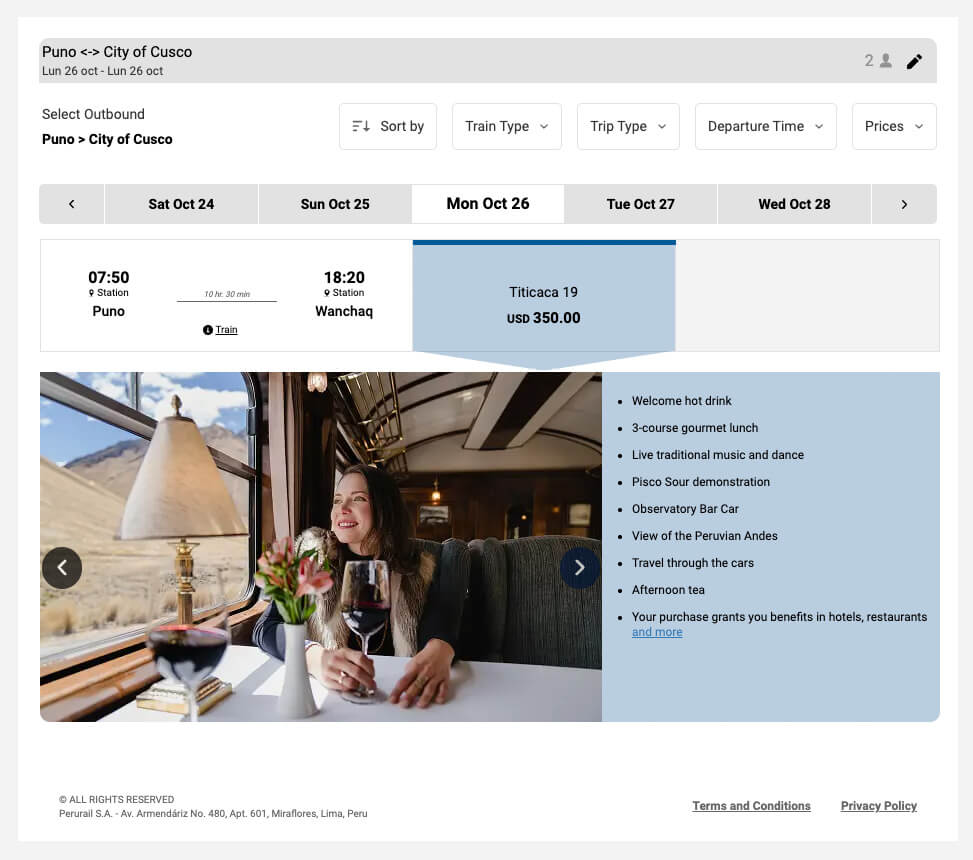The image size is (973, 860).
Task: Click the pencil edit icon in trip header
Action: (x=913, y=61)
